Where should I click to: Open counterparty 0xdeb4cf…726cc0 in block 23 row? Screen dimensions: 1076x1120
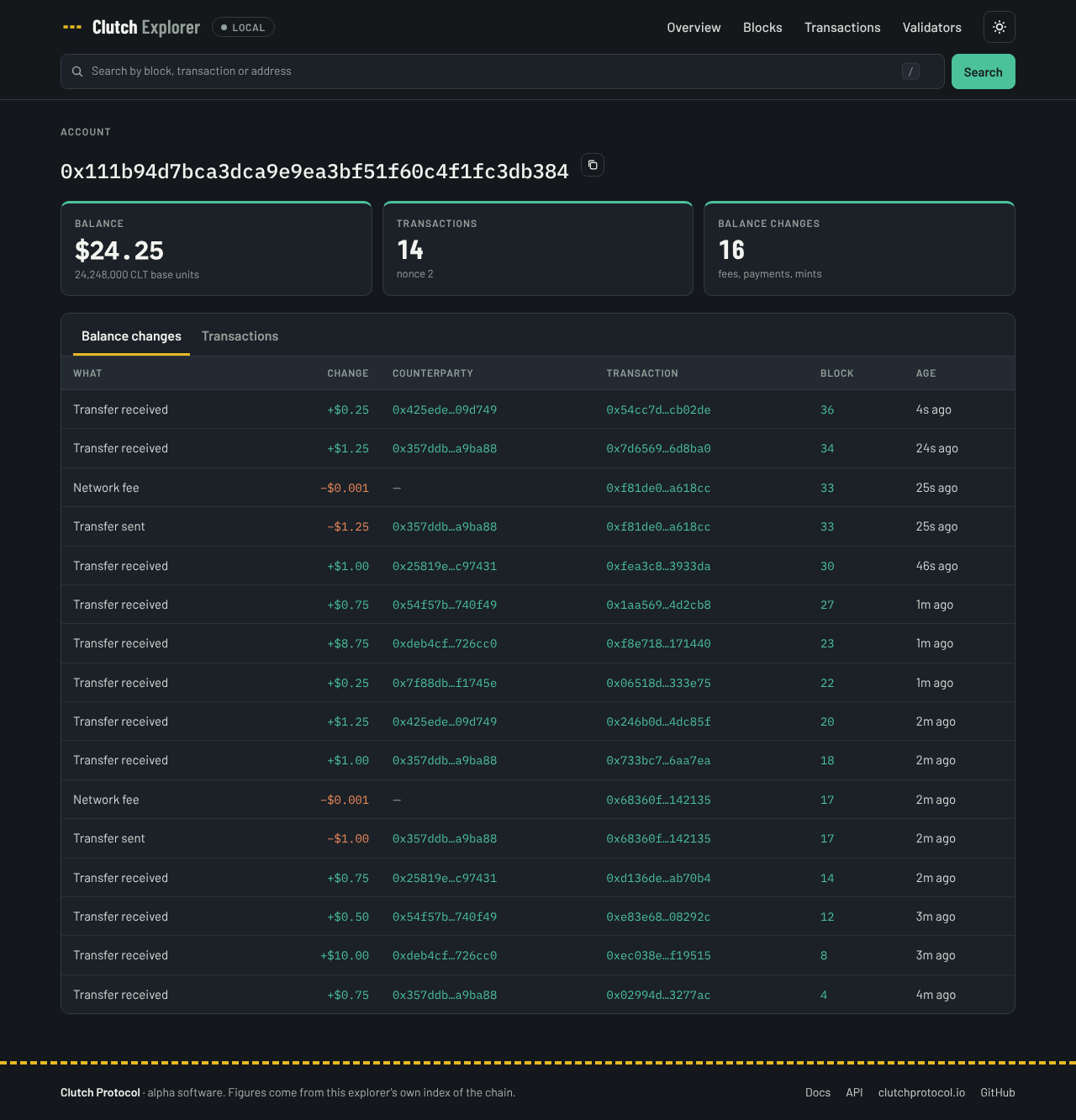[445, 643]
